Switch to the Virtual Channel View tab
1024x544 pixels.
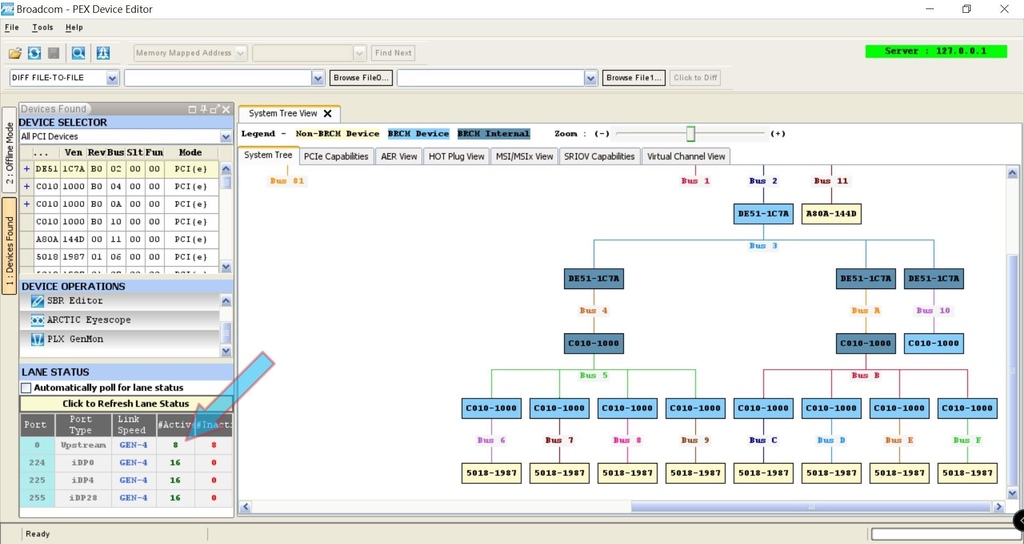pyautogui.click(x=686, y=157)
